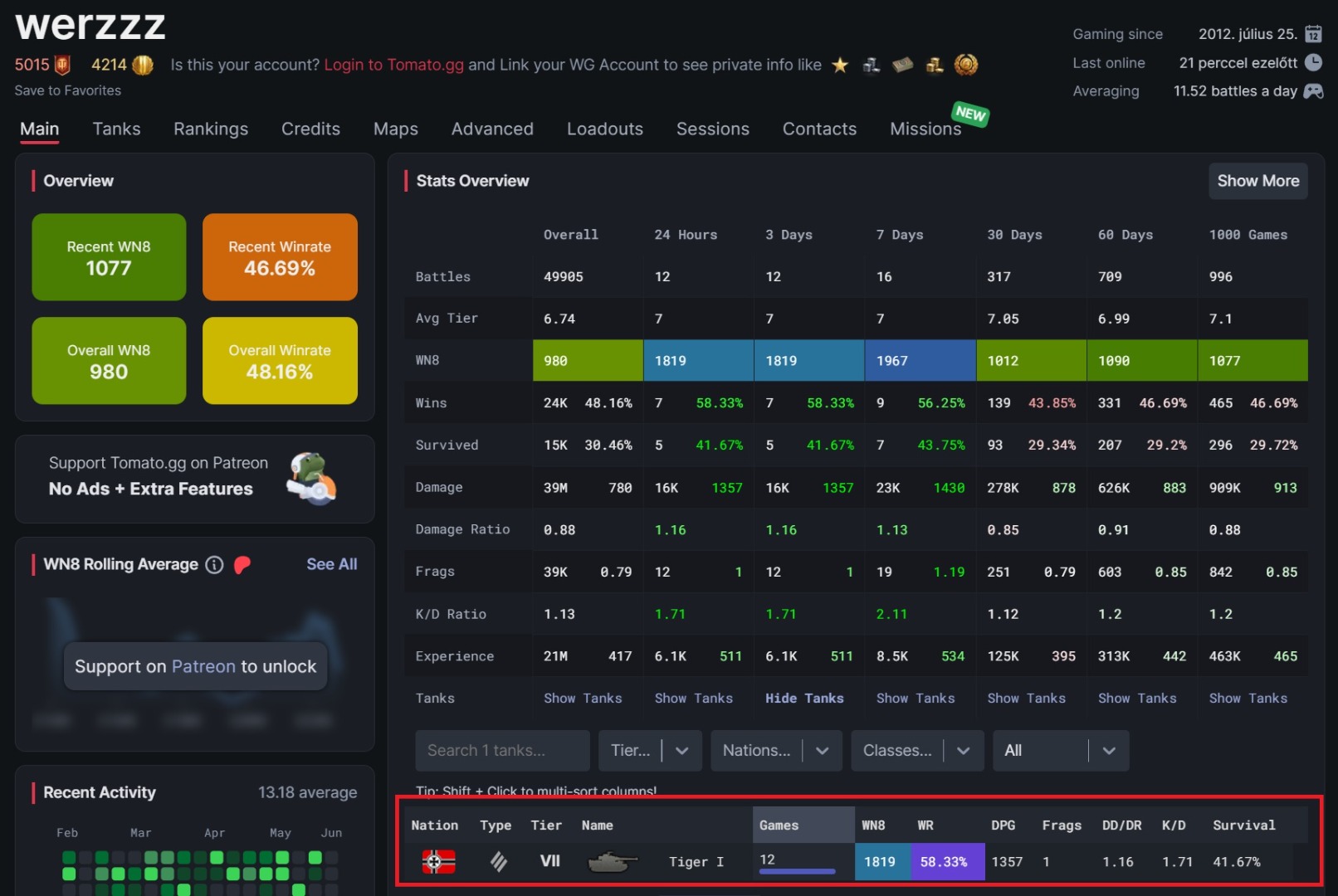Image resolution: width=1338 pixels, height=896 pixels.
Task: Click the clock icon beside Last online
Action: (1313, 62)
